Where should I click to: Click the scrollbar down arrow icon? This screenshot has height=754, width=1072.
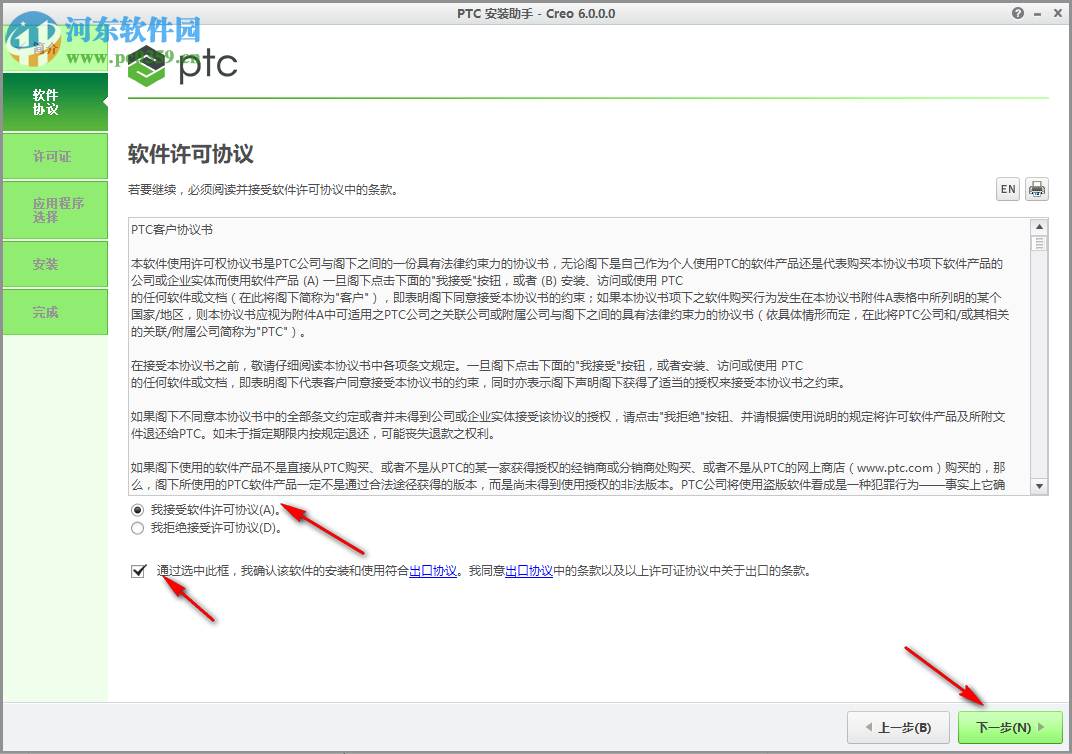click(1041, 487)
